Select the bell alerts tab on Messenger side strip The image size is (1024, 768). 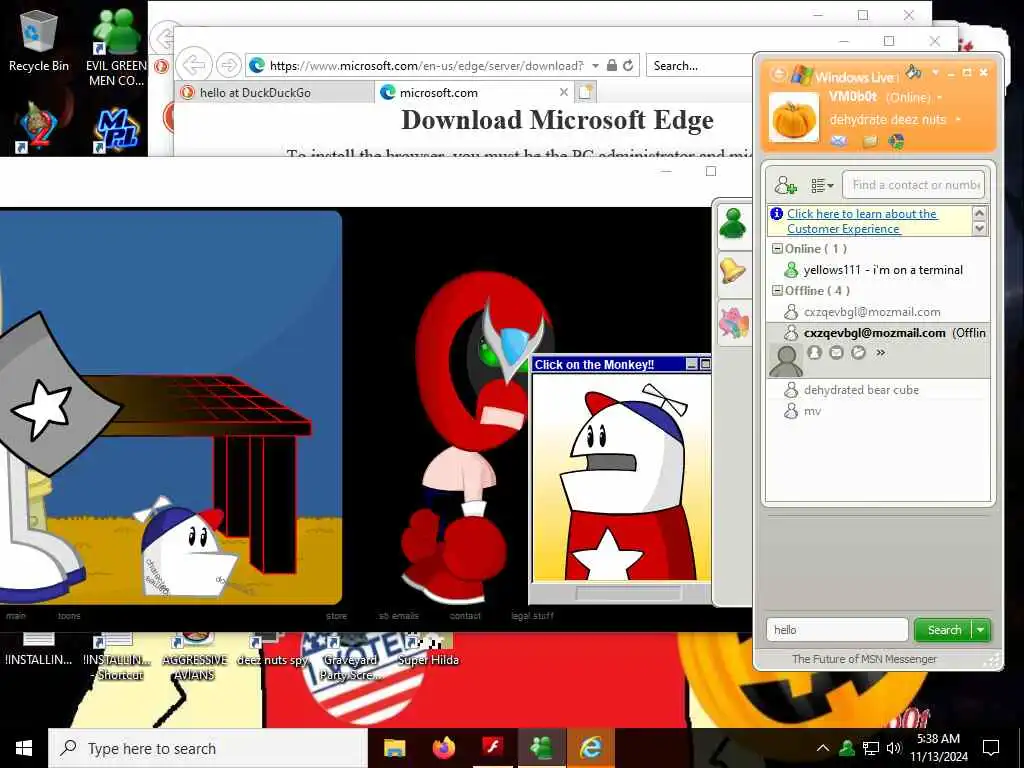[733, 270]
